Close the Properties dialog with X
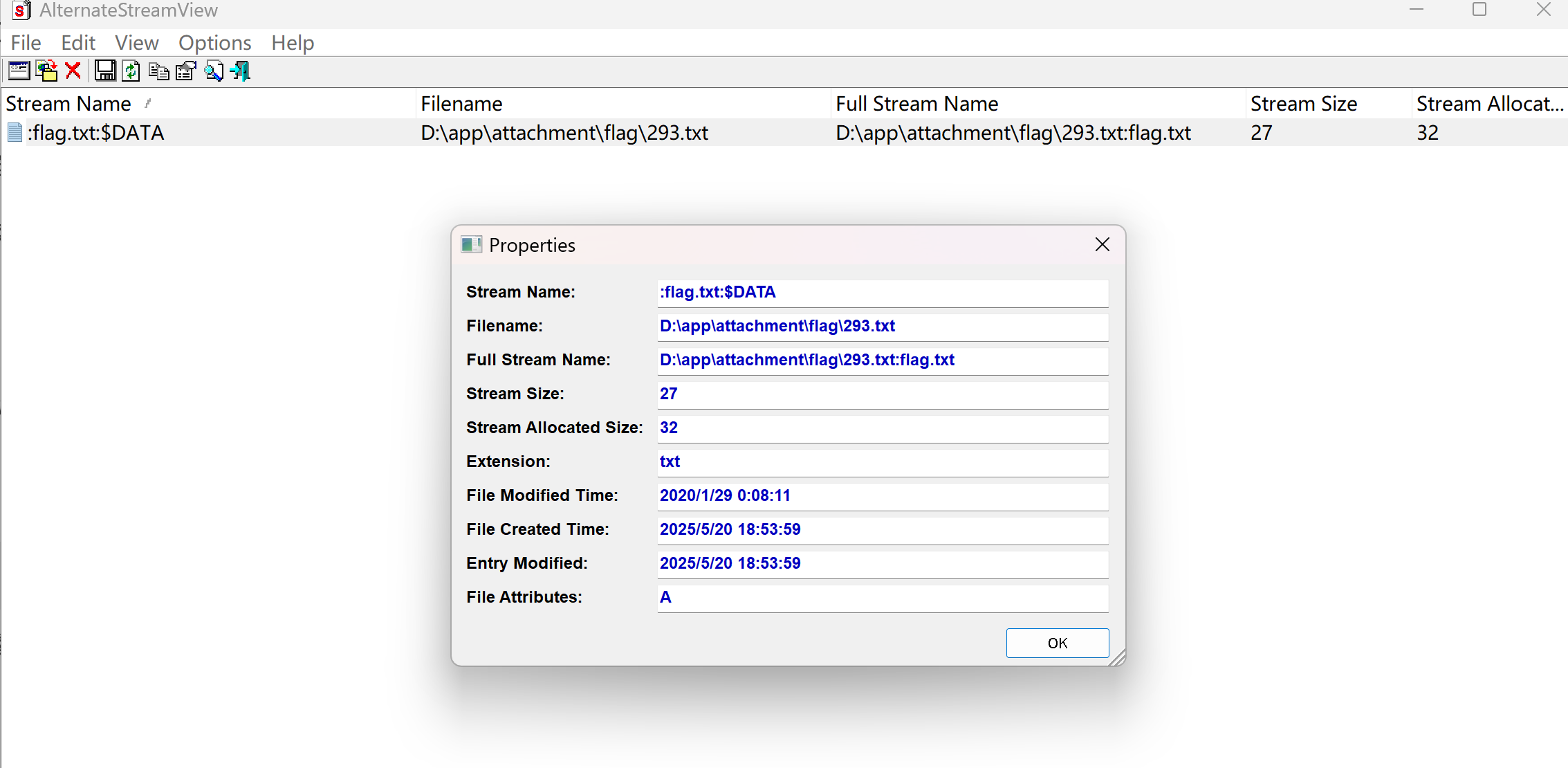The height and width of the screenshot is (768, 1568). point(1102,244)
